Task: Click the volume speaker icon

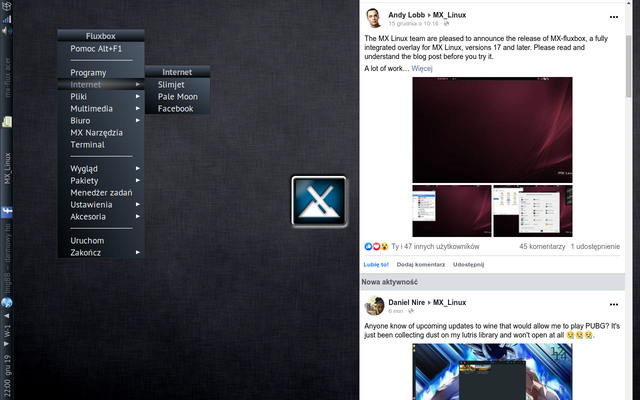Action: (x=6, y=31)
